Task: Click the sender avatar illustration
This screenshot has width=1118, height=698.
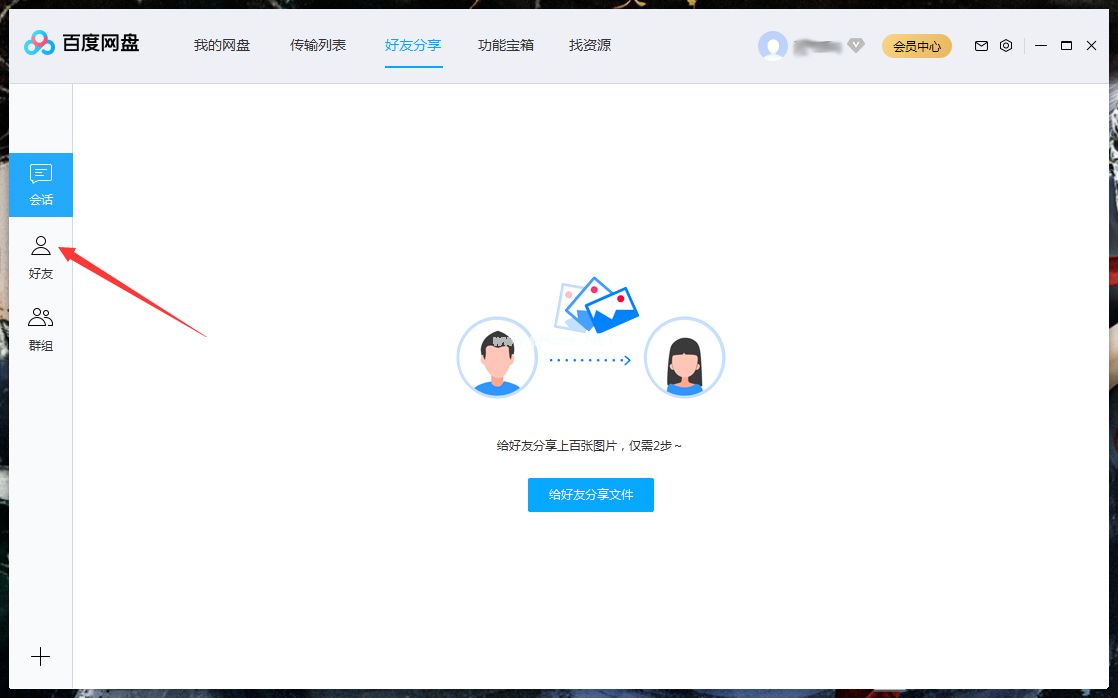Action: [x=497, y=357]
